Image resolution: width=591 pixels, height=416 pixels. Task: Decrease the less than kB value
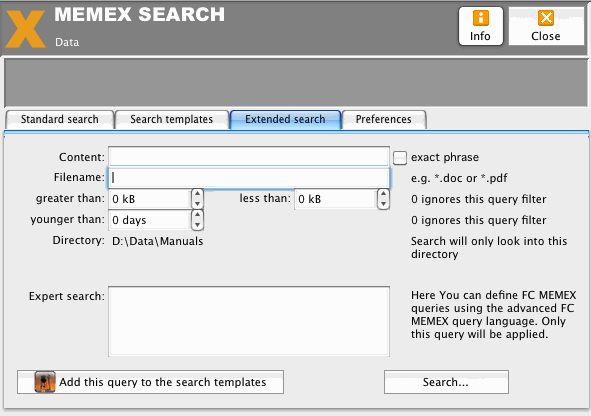[383, 204]
